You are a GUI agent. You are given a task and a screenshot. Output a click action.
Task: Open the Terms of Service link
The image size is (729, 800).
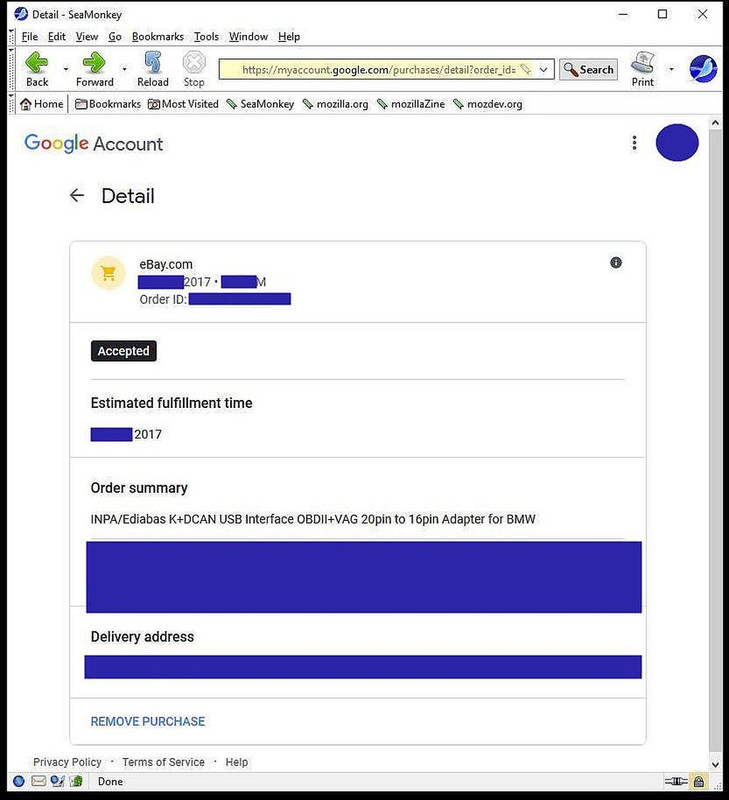[163, 762]
